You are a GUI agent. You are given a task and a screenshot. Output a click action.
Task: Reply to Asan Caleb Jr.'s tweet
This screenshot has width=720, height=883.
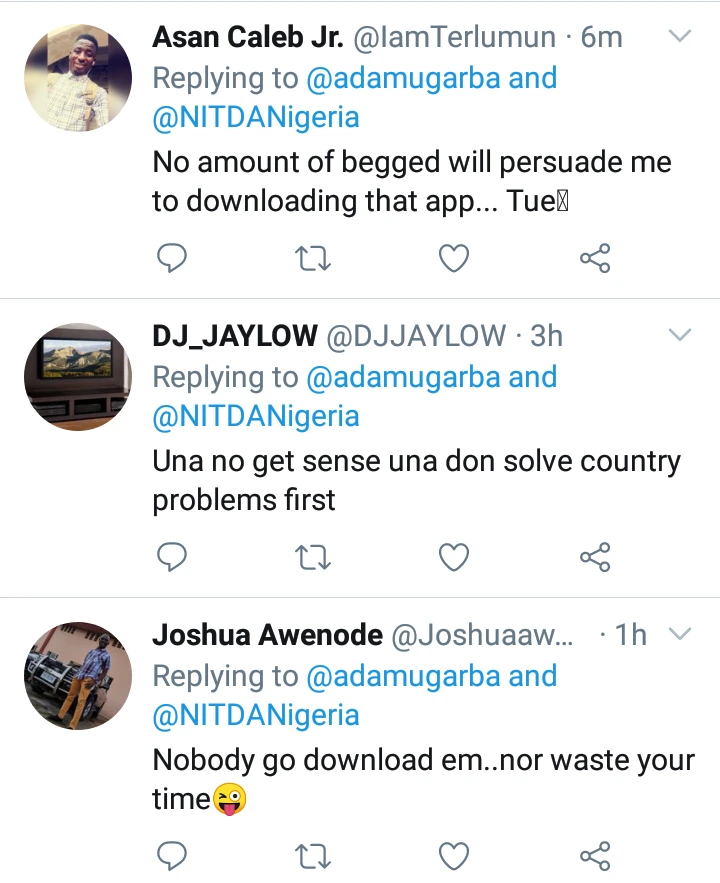pos(173,259)
